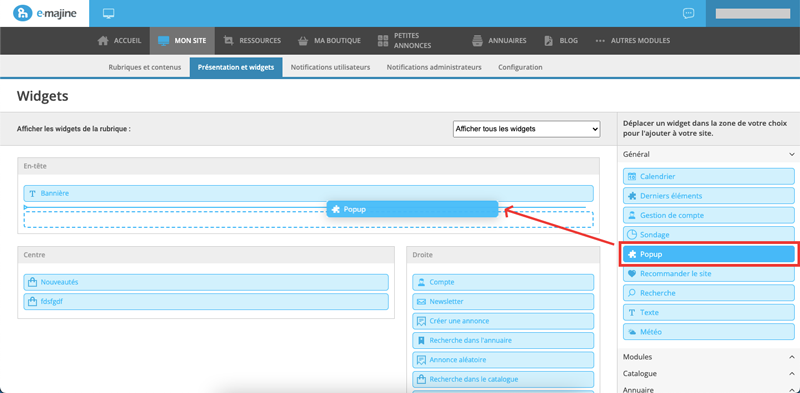Click the monitor preview icon in top bar

(x=108, y=13)
